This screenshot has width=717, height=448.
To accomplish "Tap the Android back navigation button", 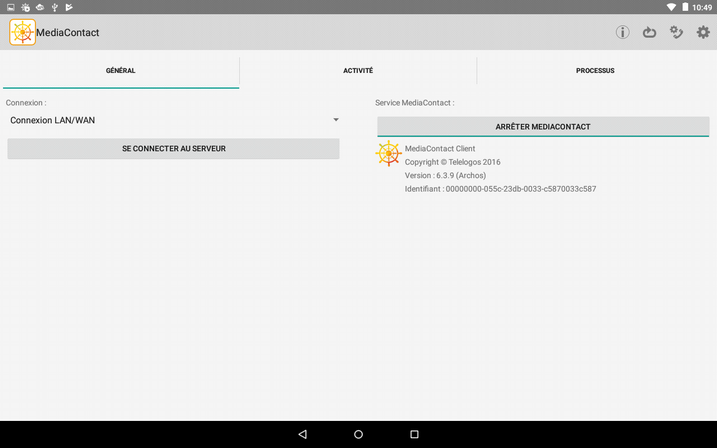I will [303, 434].
